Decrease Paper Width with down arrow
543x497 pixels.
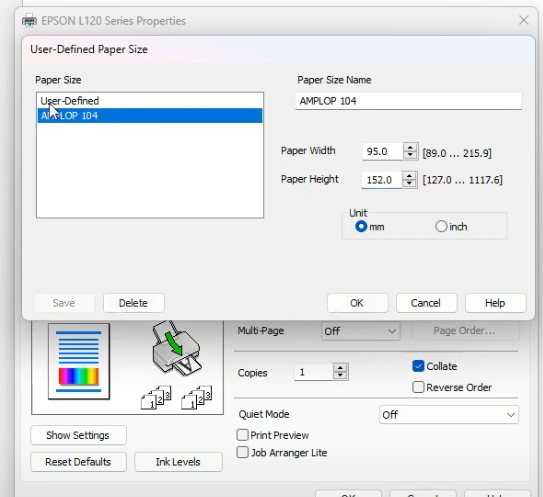410,155
